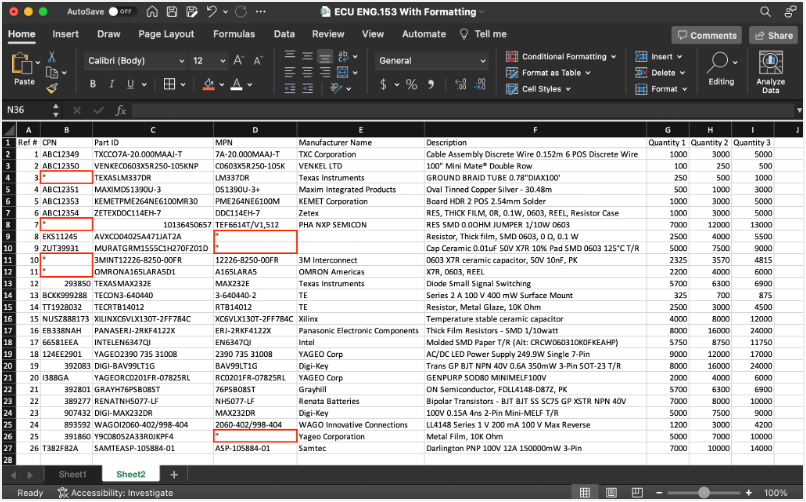Click the Cut scissors icon
Viewport: 806px width, 502px height.
[51, 57]
